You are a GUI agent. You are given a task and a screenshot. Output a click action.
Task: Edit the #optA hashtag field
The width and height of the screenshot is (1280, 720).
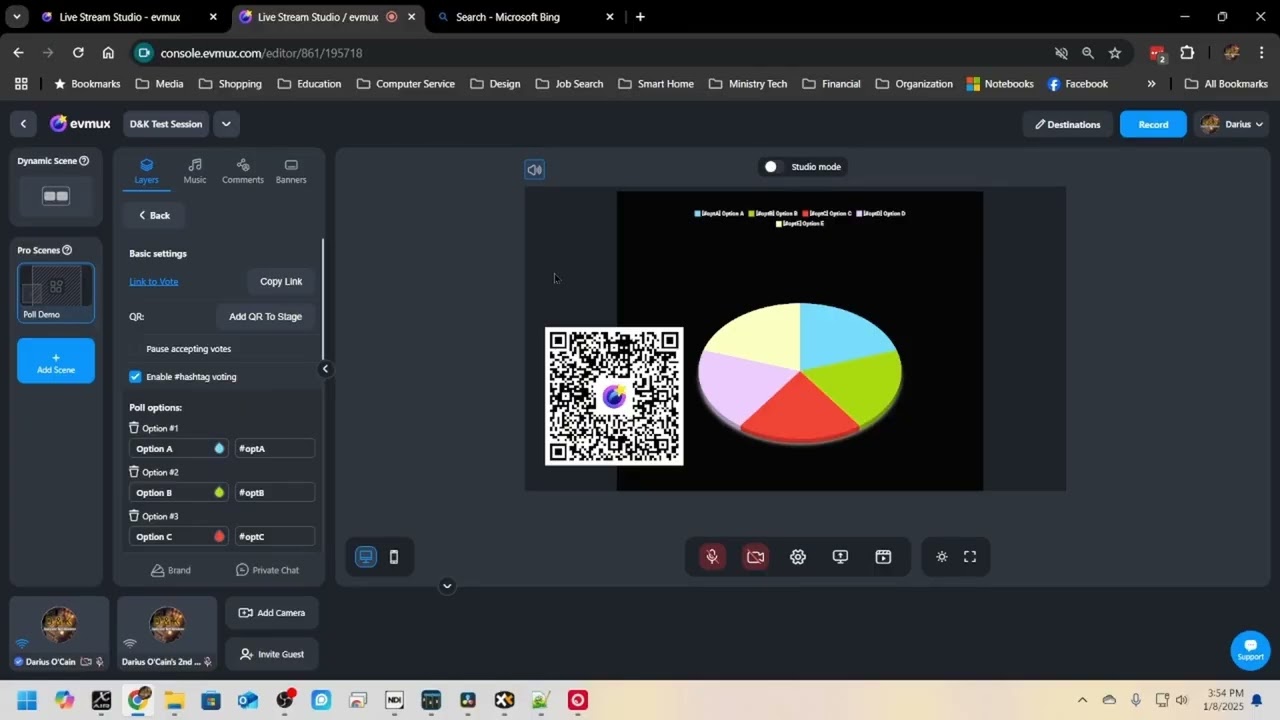275,449
